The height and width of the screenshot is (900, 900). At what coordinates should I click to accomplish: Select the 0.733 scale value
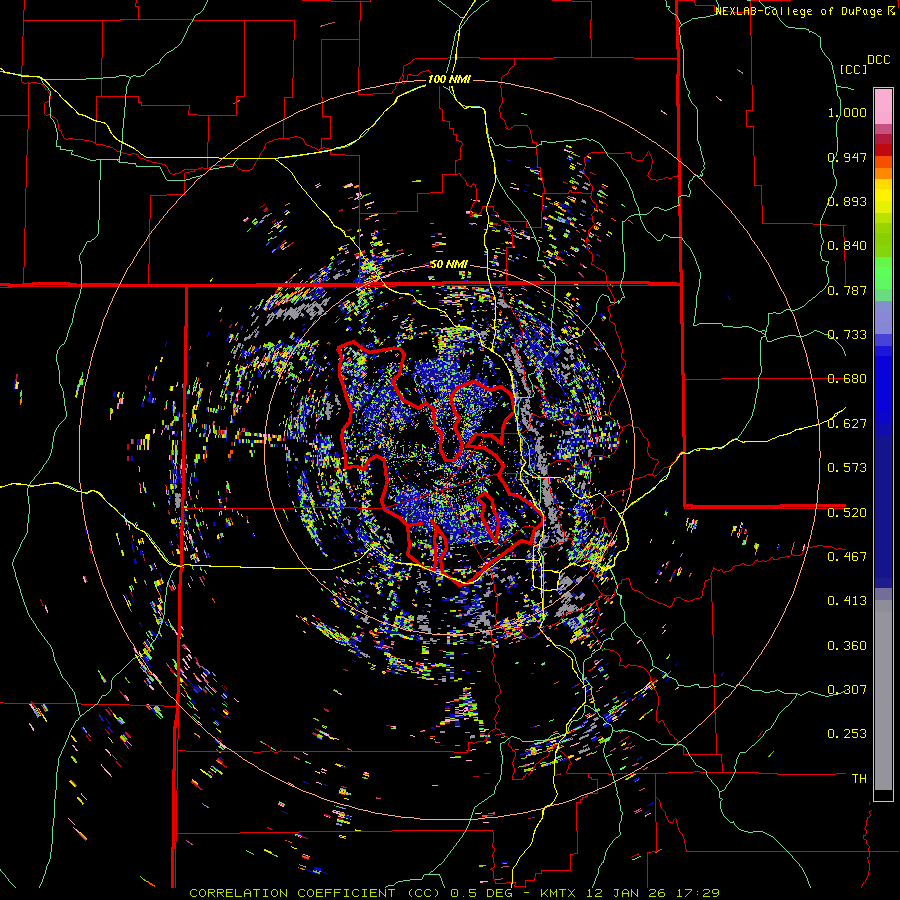[847, 335]
